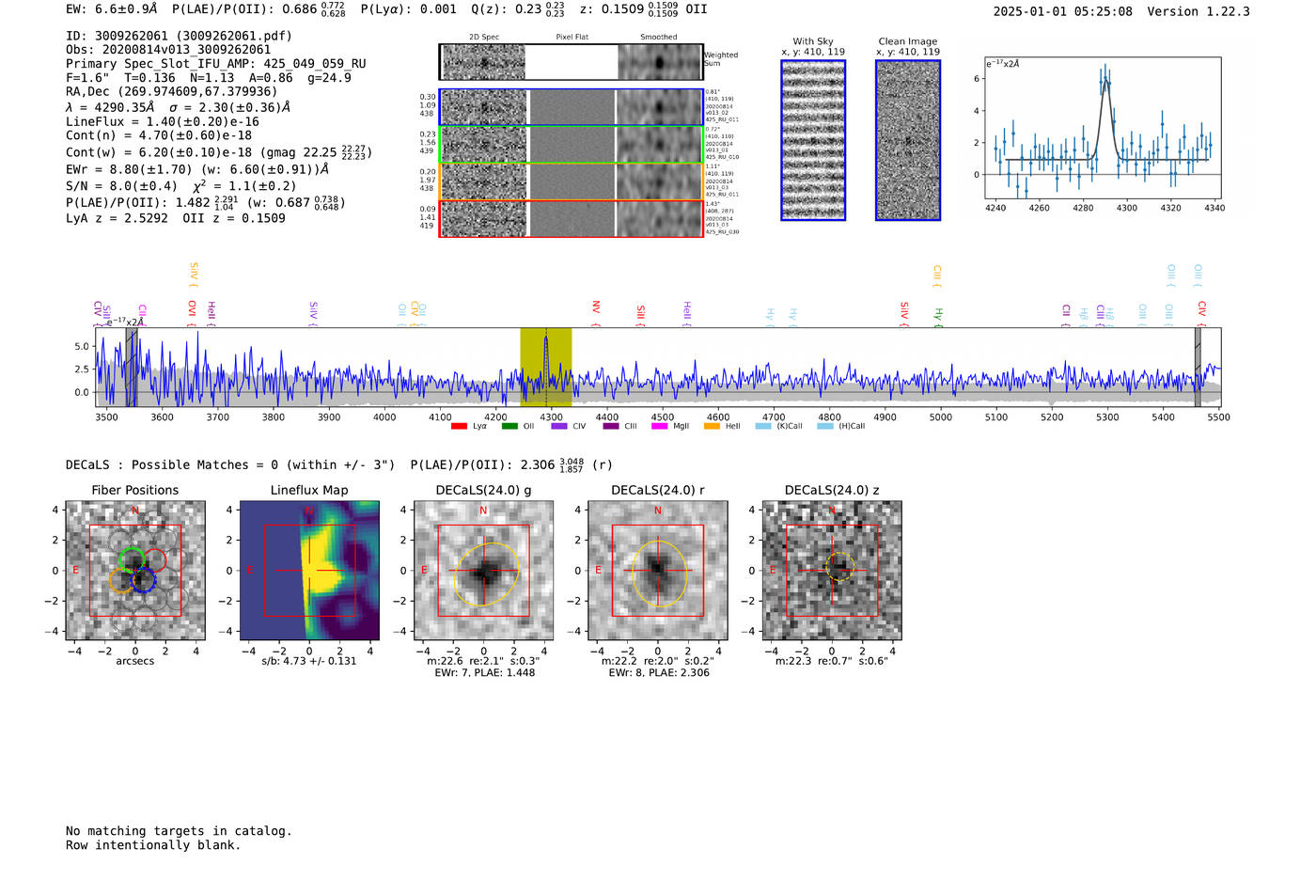Viewport: 1316px width, 896px height.
Task: Click the (H)CaII legend swatch
Action: pos(825,426)
